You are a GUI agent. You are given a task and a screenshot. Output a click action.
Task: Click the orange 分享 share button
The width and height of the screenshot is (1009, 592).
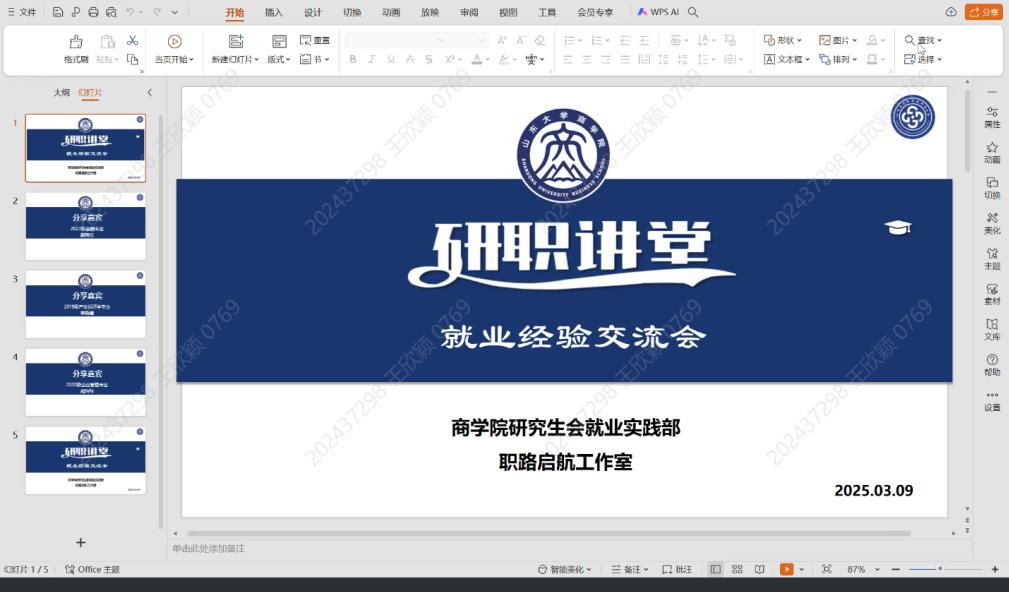pos(983,12)
